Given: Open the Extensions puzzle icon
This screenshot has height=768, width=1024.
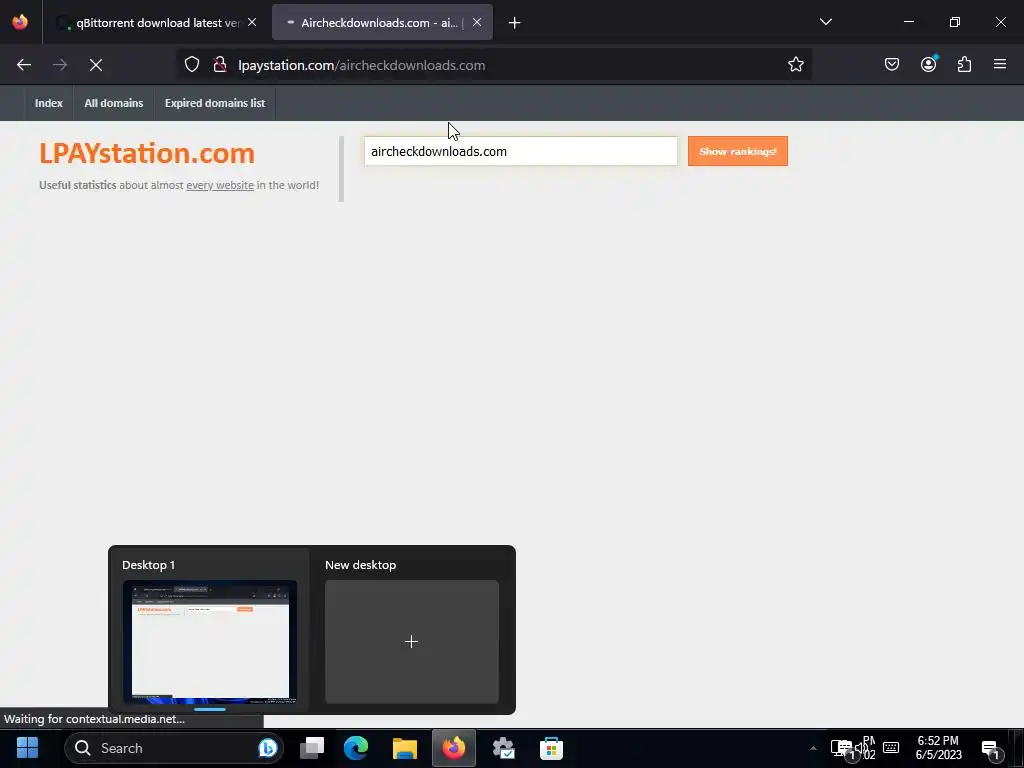Looking at the screenshot, I should click(x=964, y=64).
